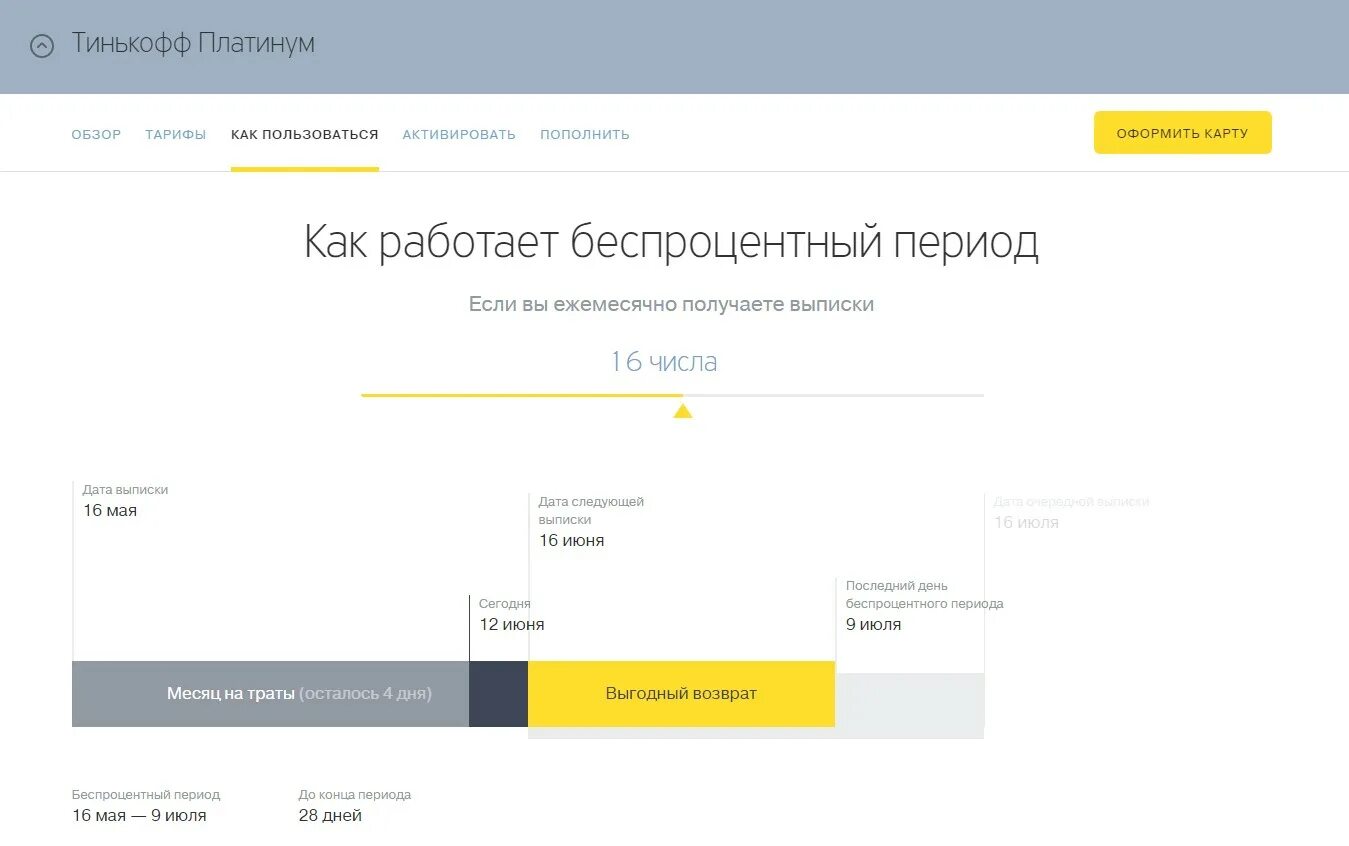1349x846 pixels.
Task: Click the Тинькофф Платинум title
Action: coord(193,44)
